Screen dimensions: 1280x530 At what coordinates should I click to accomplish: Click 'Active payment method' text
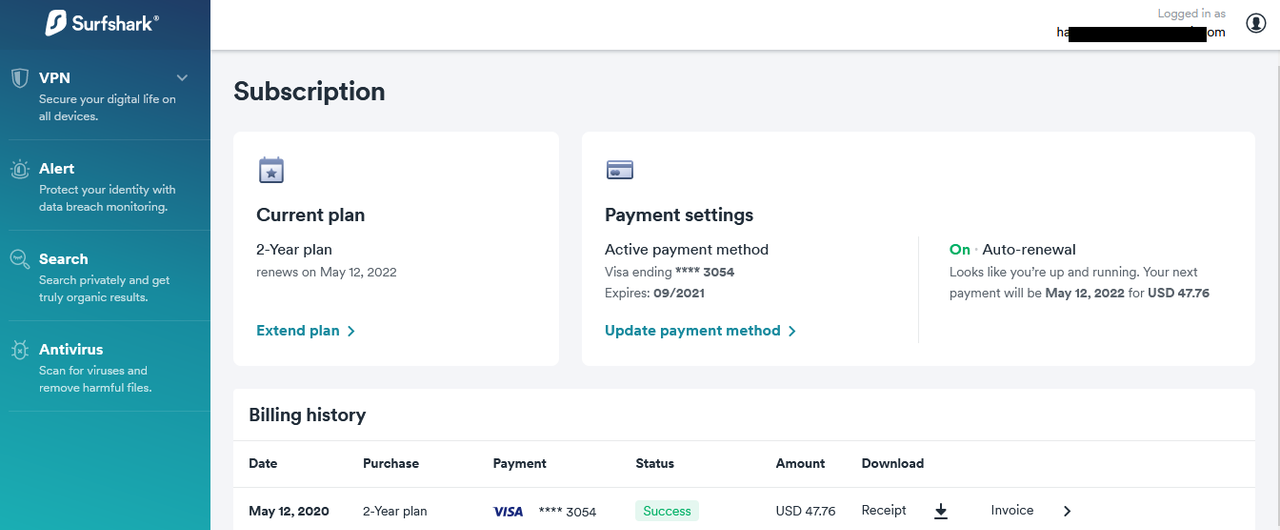(x=687, y=249)
